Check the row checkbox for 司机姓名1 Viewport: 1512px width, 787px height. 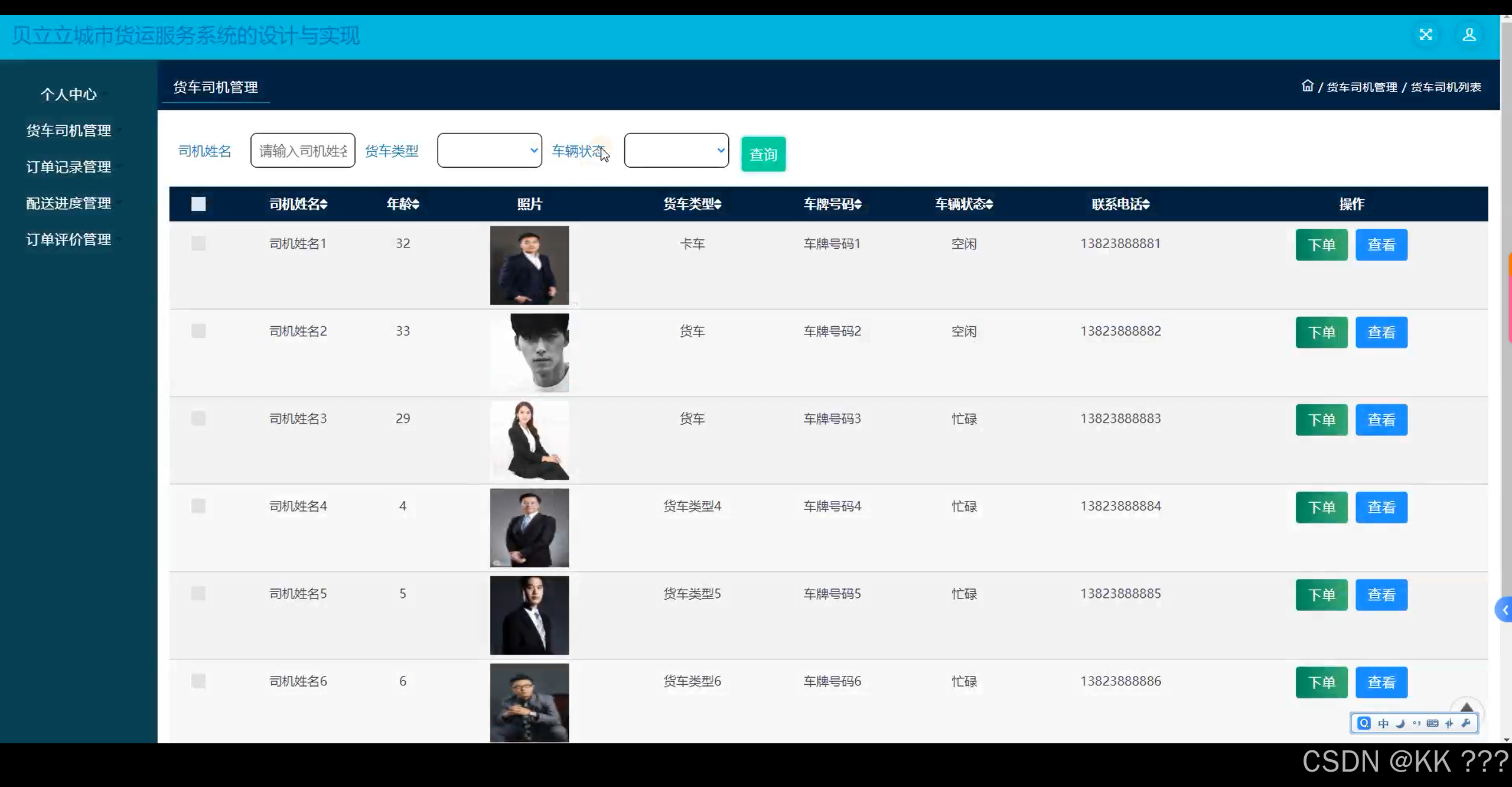pos(198,243)
